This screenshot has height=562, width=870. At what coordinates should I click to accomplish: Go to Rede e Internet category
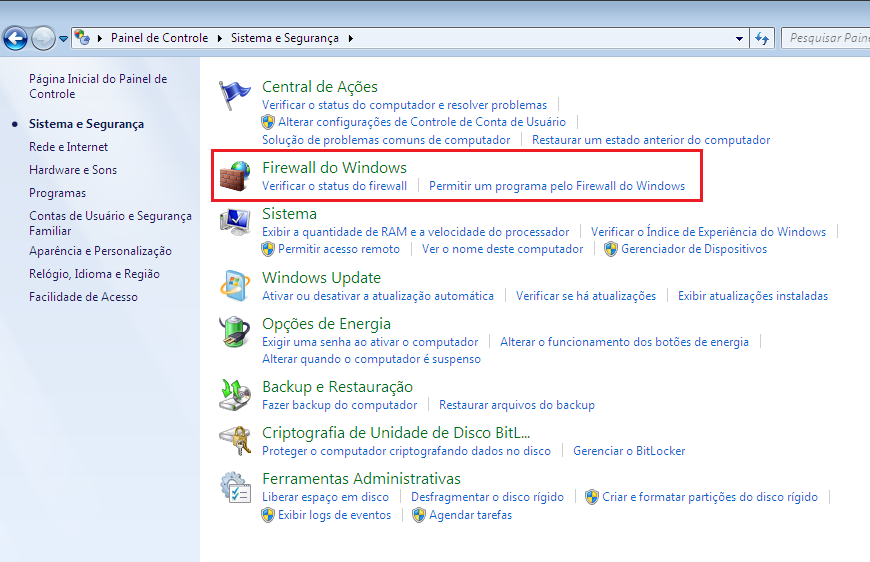pyautogui.click(x=68, y=147)
